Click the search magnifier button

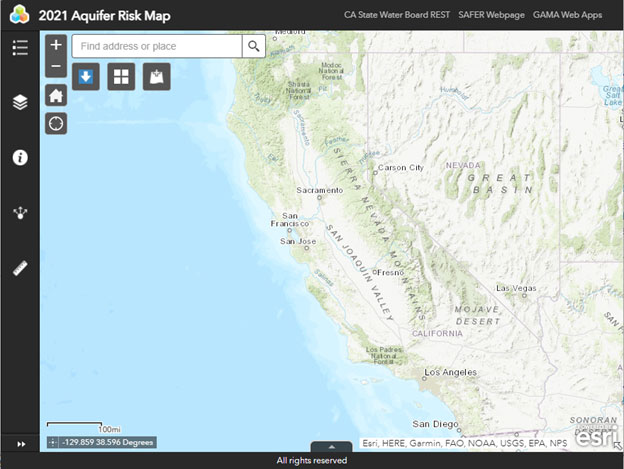[x=254, y=46]
